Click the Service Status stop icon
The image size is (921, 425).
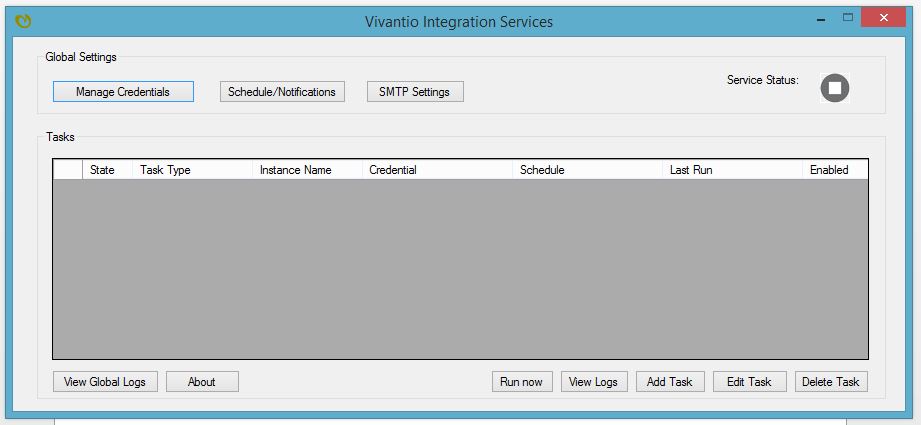click(x=835, y=88)
